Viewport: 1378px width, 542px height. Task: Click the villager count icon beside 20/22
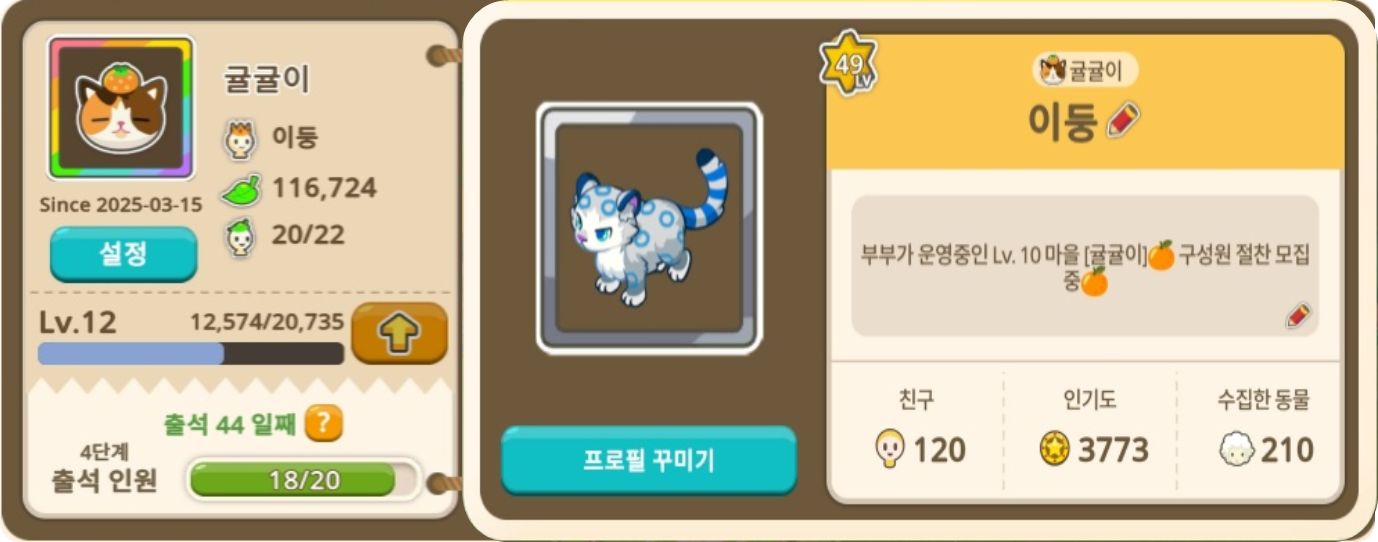240,236
